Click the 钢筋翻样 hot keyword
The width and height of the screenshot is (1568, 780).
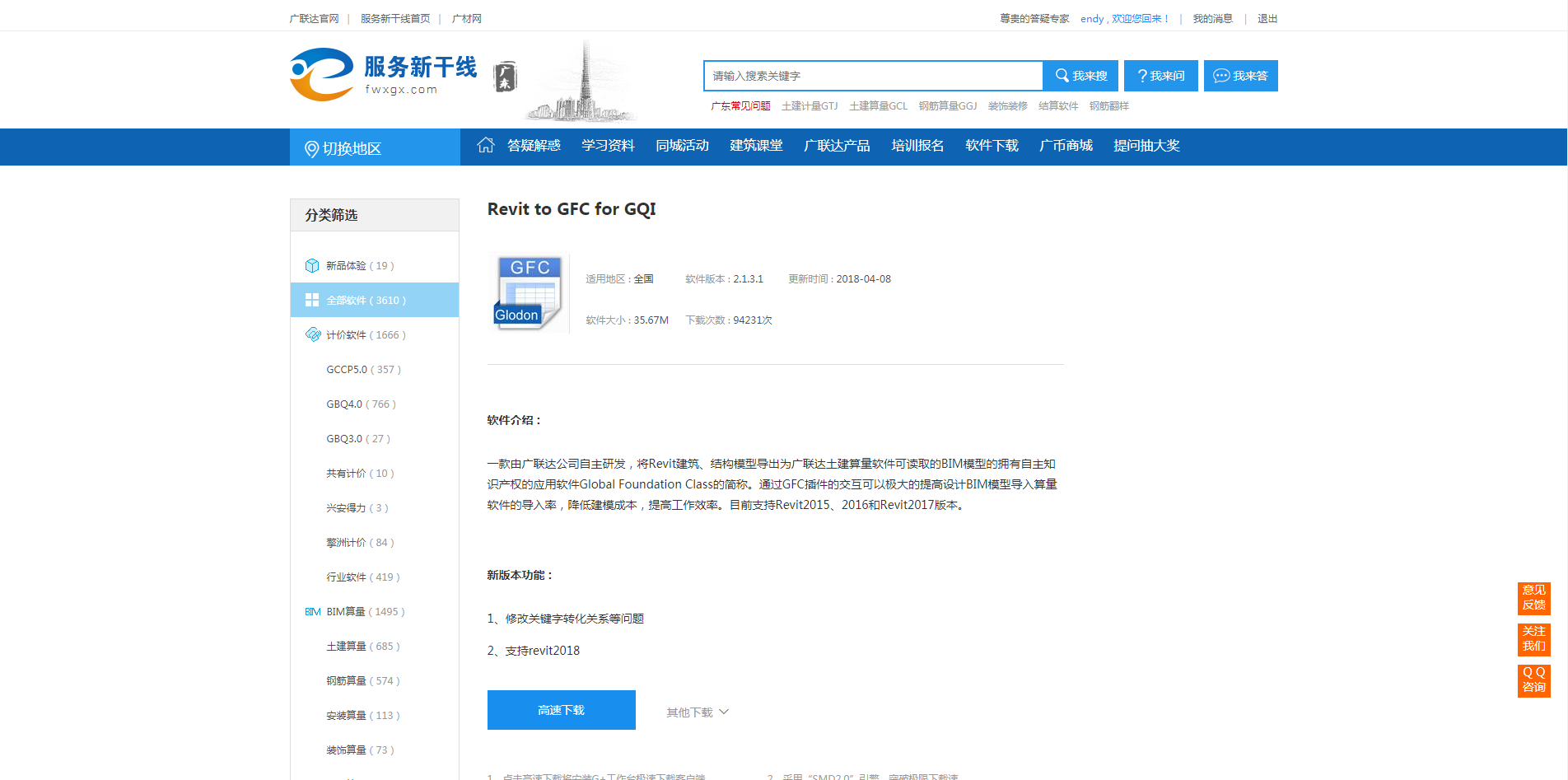point(1108,106)
